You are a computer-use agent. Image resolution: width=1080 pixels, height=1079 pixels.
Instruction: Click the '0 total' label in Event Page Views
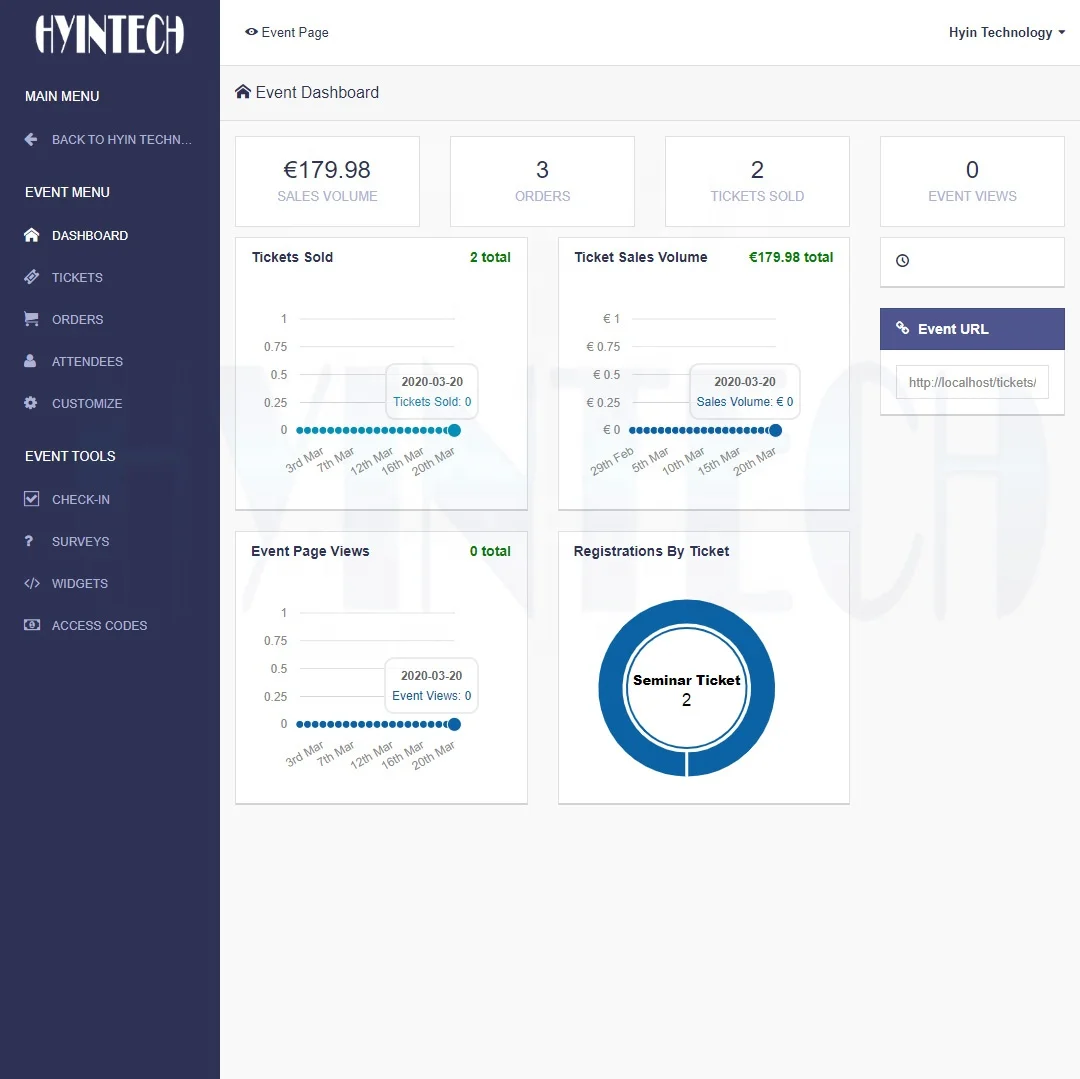[490, 551]
